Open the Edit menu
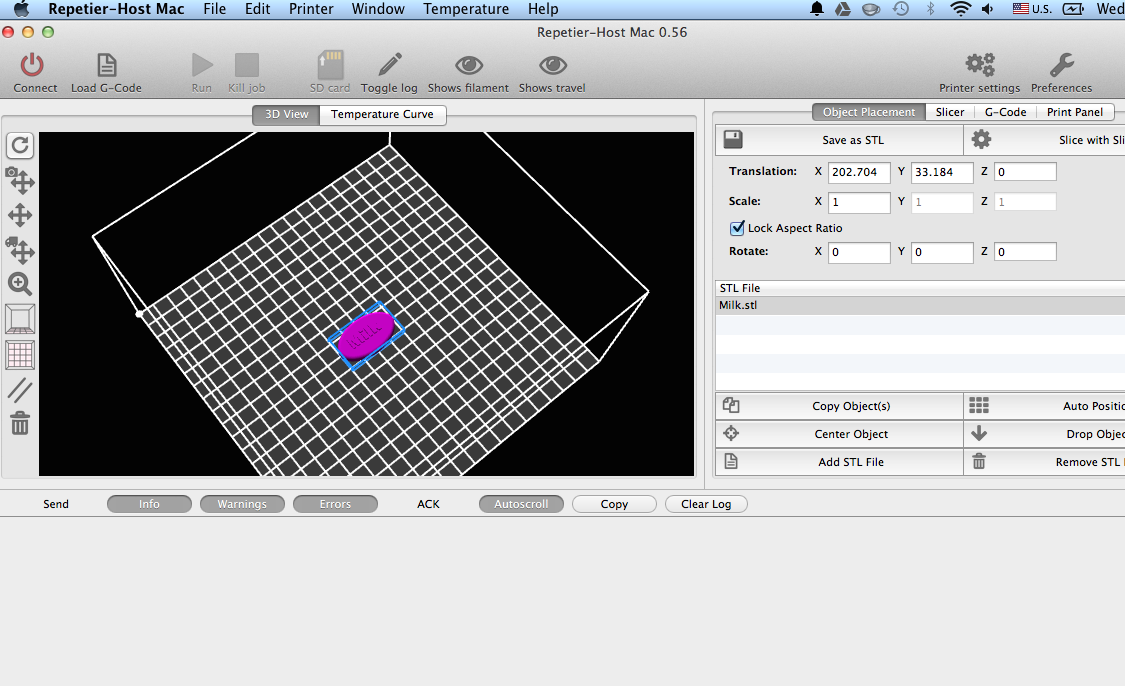The image size is (1125, 686). click(258, 9)
